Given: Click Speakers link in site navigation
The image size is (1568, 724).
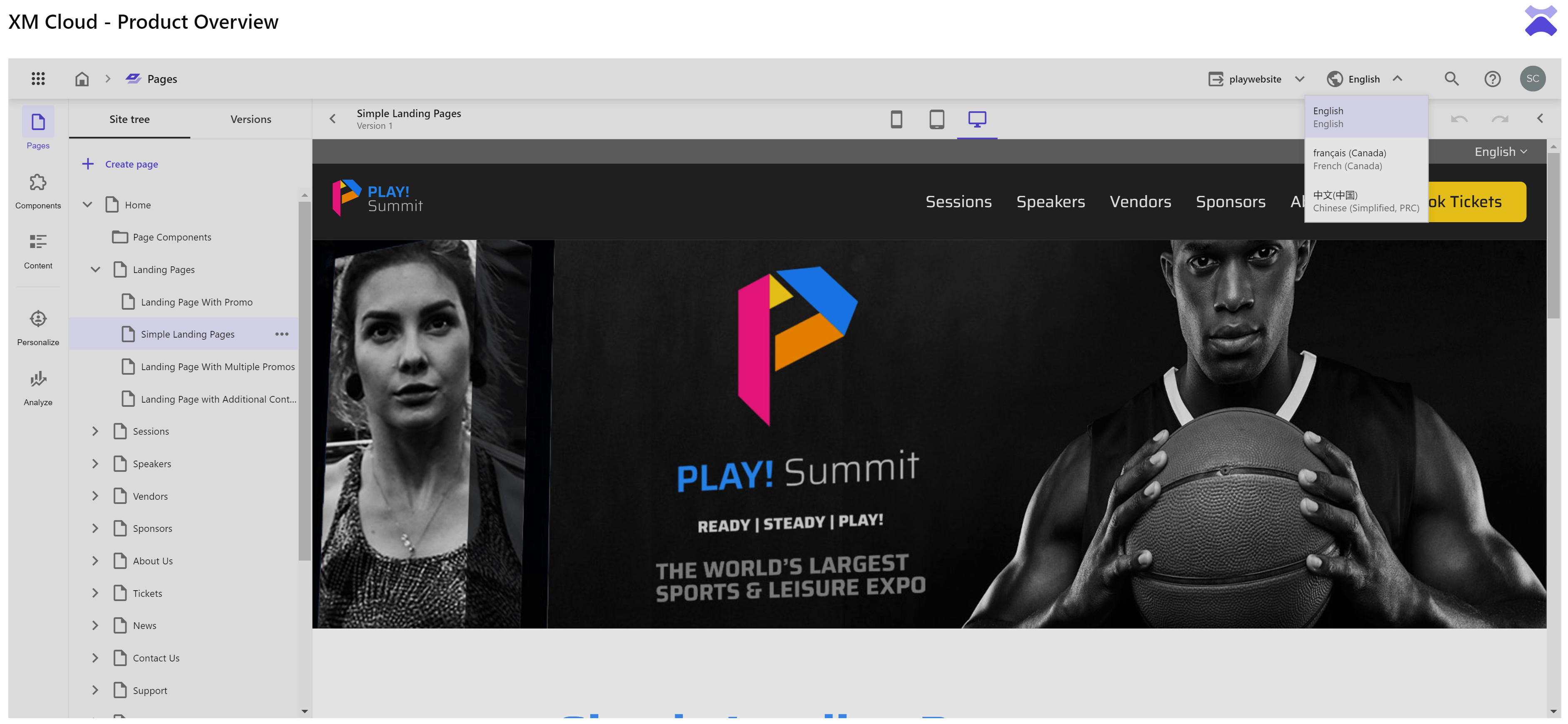Looking at the screenshot, I should [1050, 202].
